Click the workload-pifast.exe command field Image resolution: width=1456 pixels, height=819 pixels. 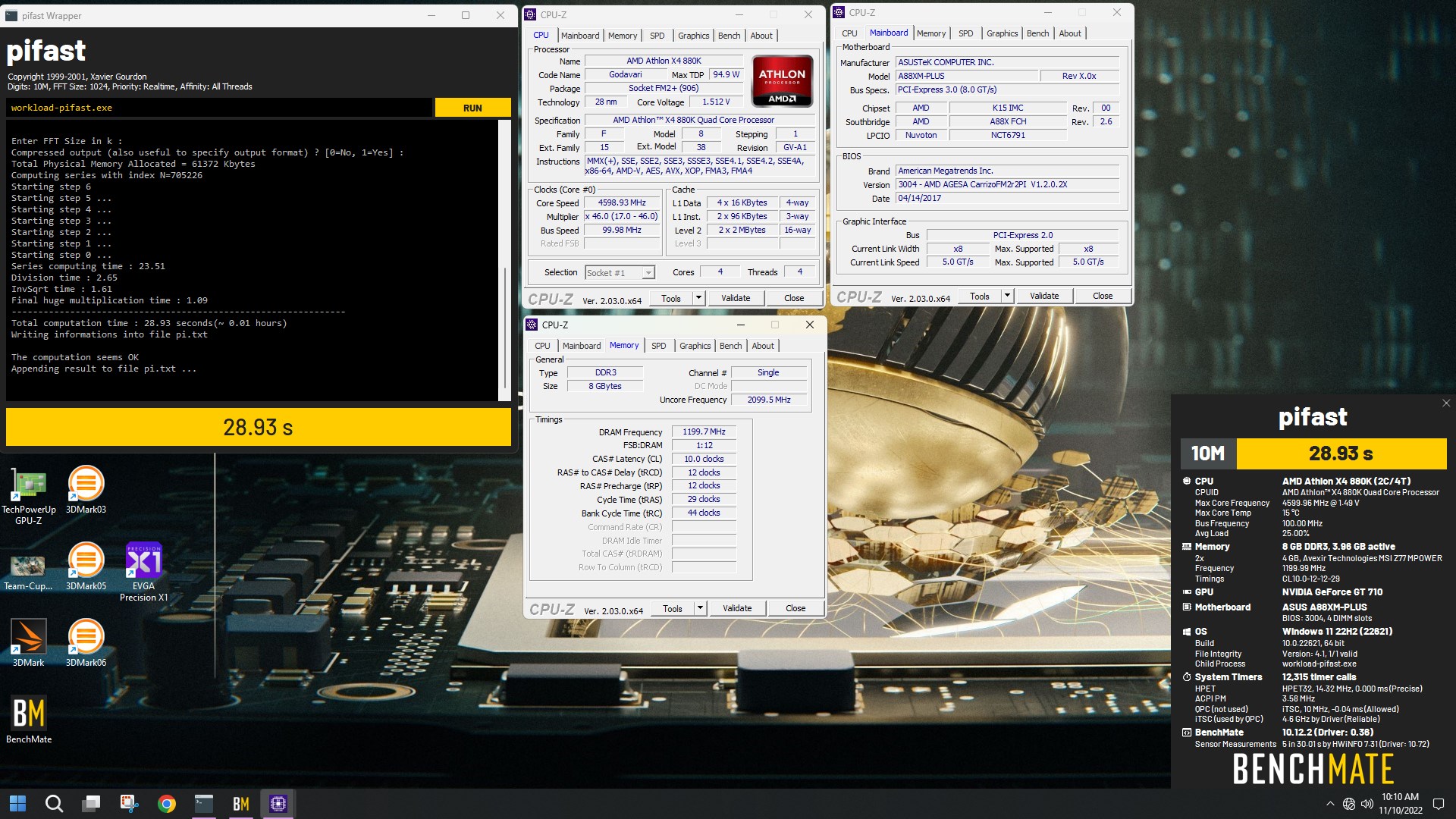[x=218, y=108]
